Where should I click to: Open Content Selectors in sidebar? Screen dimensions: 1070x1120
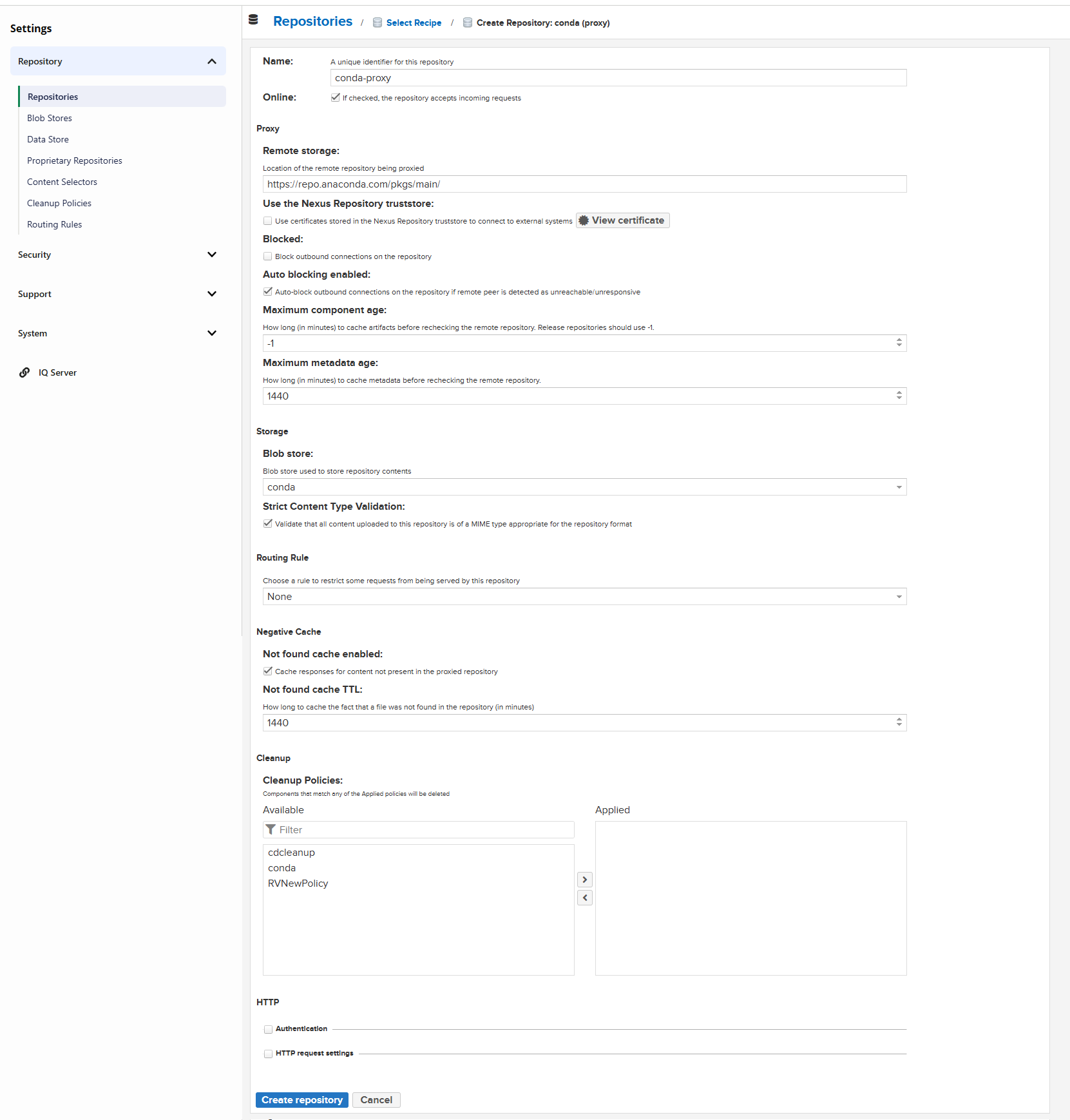coord(62,182)
